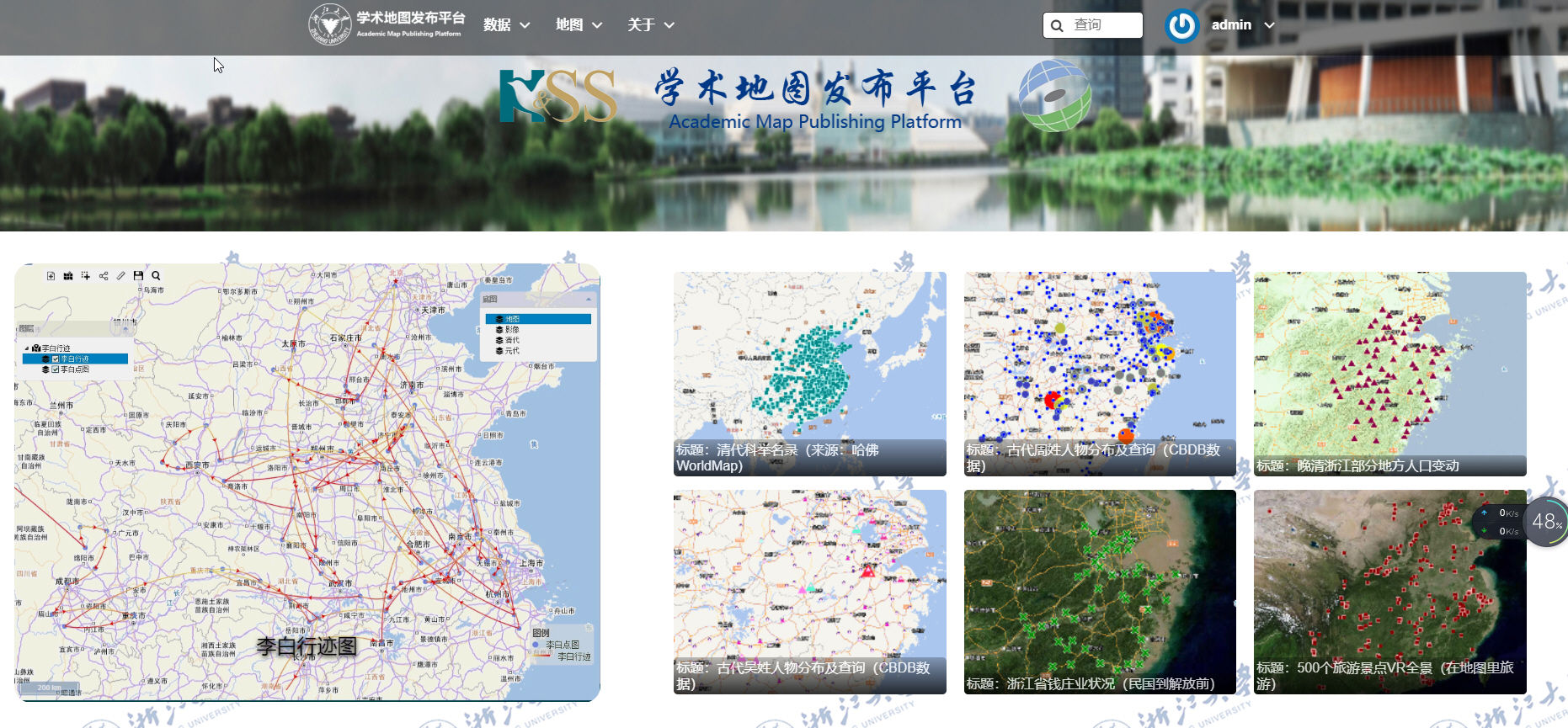1568x728 pixels.
Task: Click the globe logo in banner
Action: [1055, 96]
